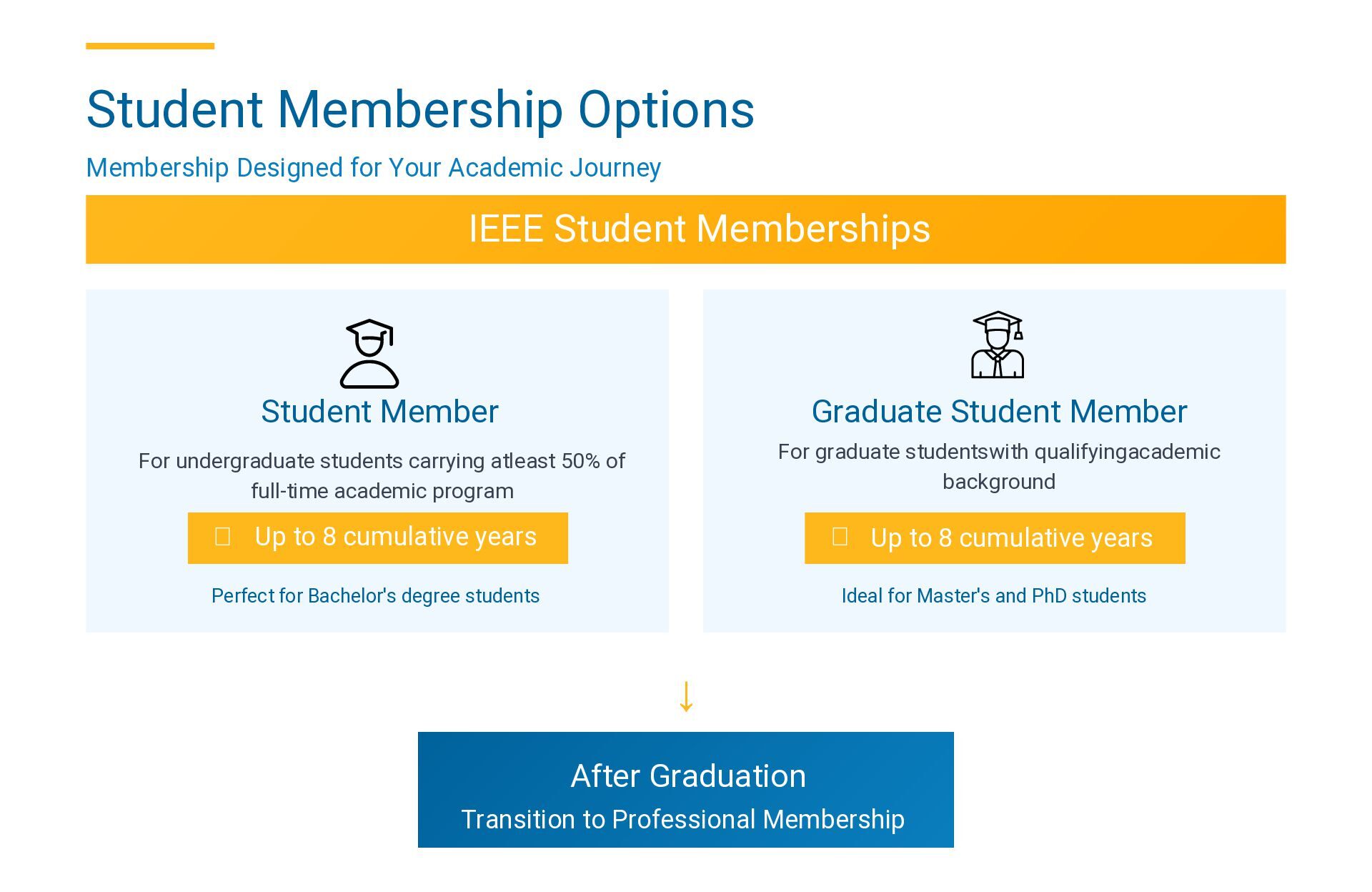Screen dimensions: 1372x892
Task: Click square glyph in Student Member years badge
Action: pyautogui.click(x=223, y=537)
